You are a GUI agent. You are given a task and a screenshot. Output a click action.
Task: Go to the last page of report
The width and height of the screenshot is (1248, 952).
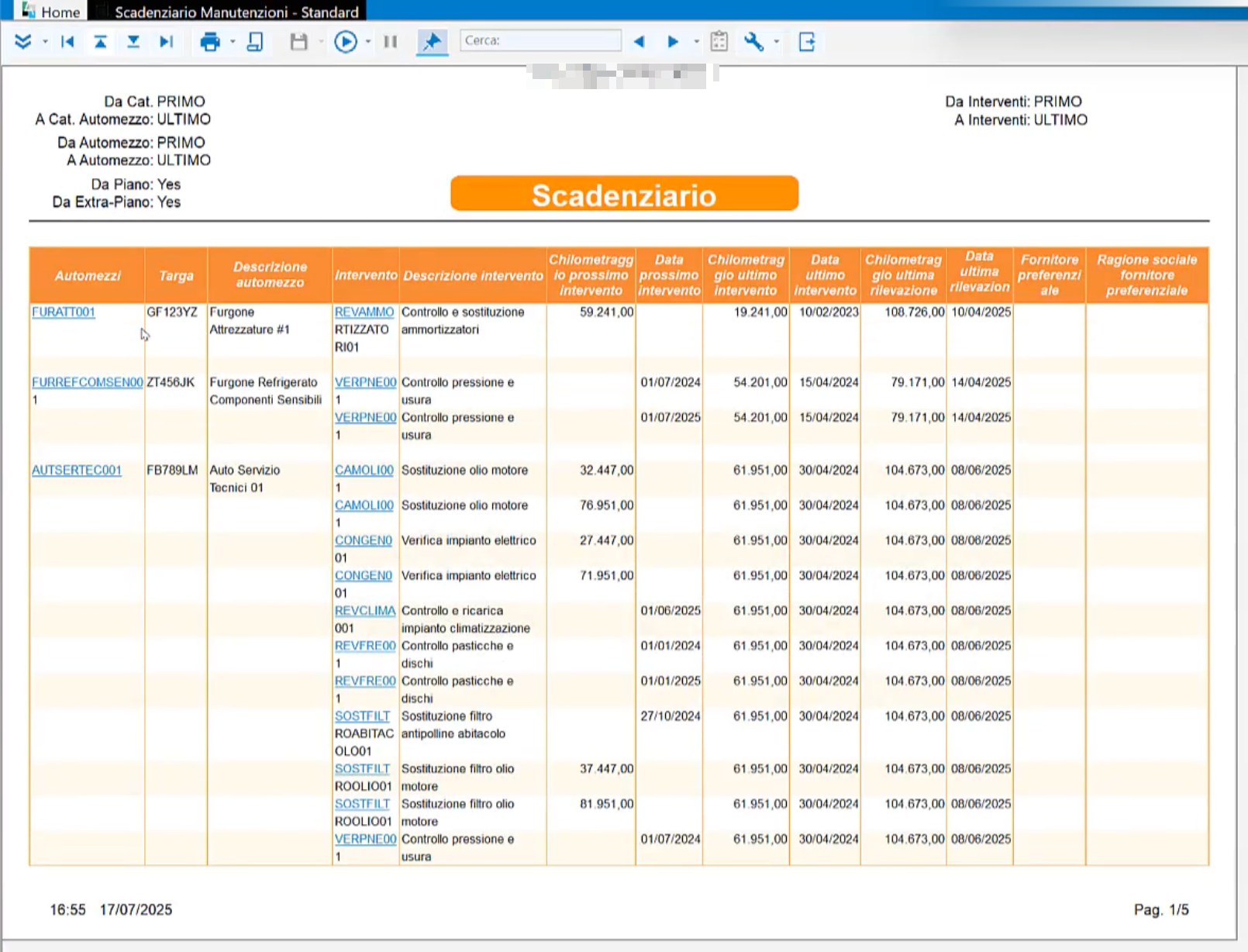(166, 42)
